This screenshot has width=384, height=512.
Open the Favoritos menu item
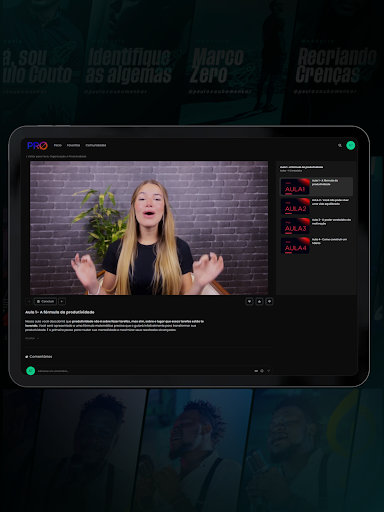[x=73, y=145]
